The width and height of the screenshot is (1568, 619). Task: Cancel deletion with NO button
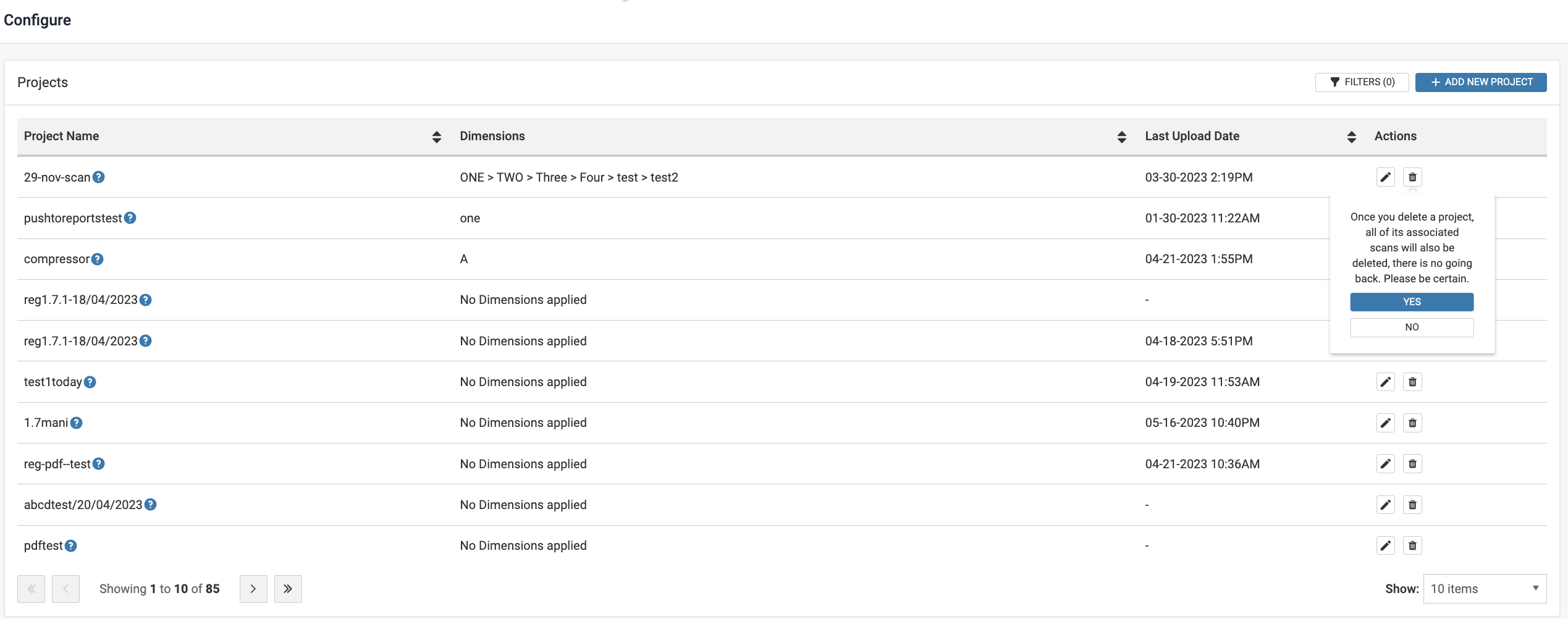(x=1411, y=327)
